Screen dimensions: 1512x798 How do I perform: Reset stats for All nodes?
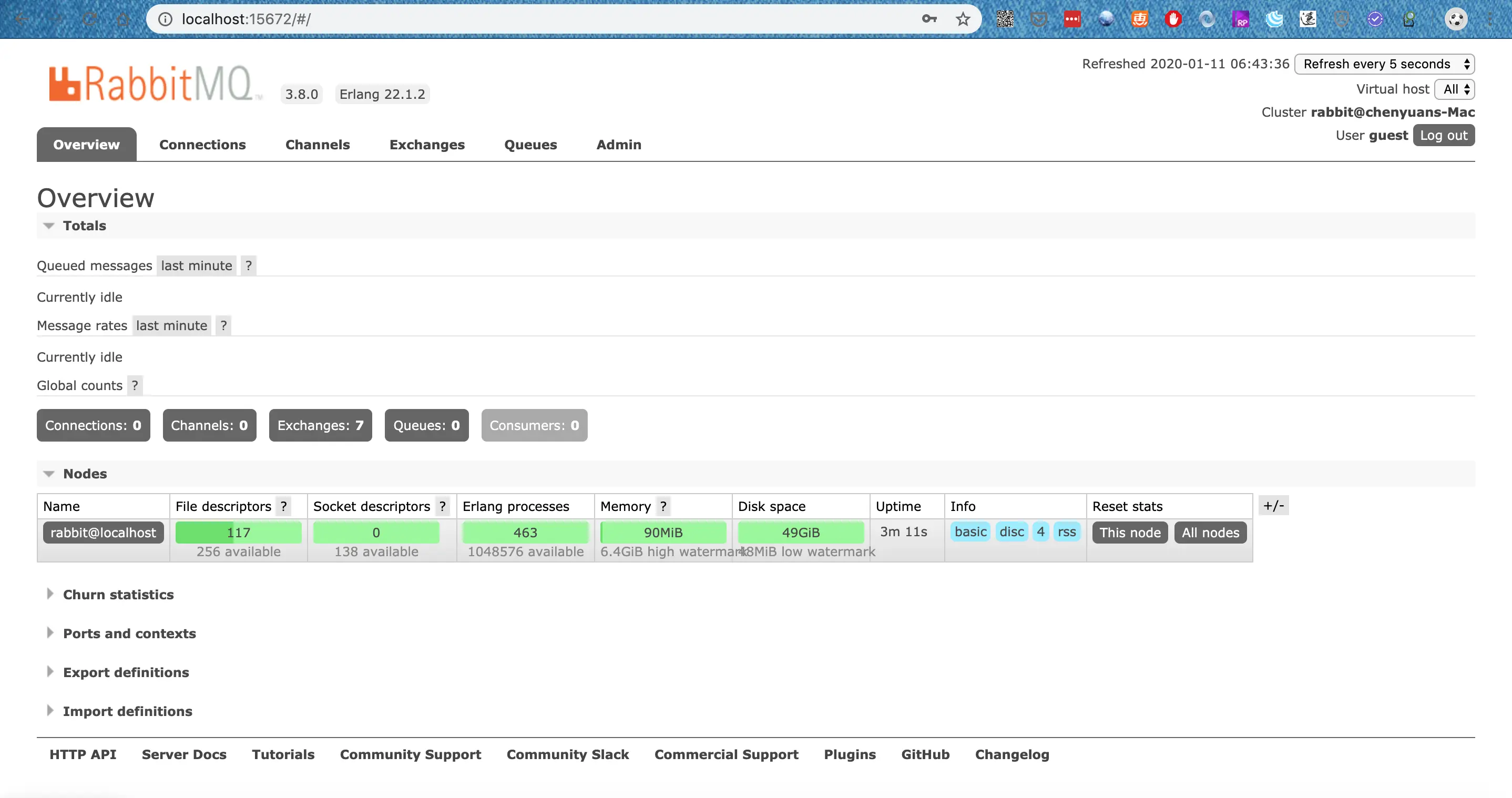(x=1210, y=533)
